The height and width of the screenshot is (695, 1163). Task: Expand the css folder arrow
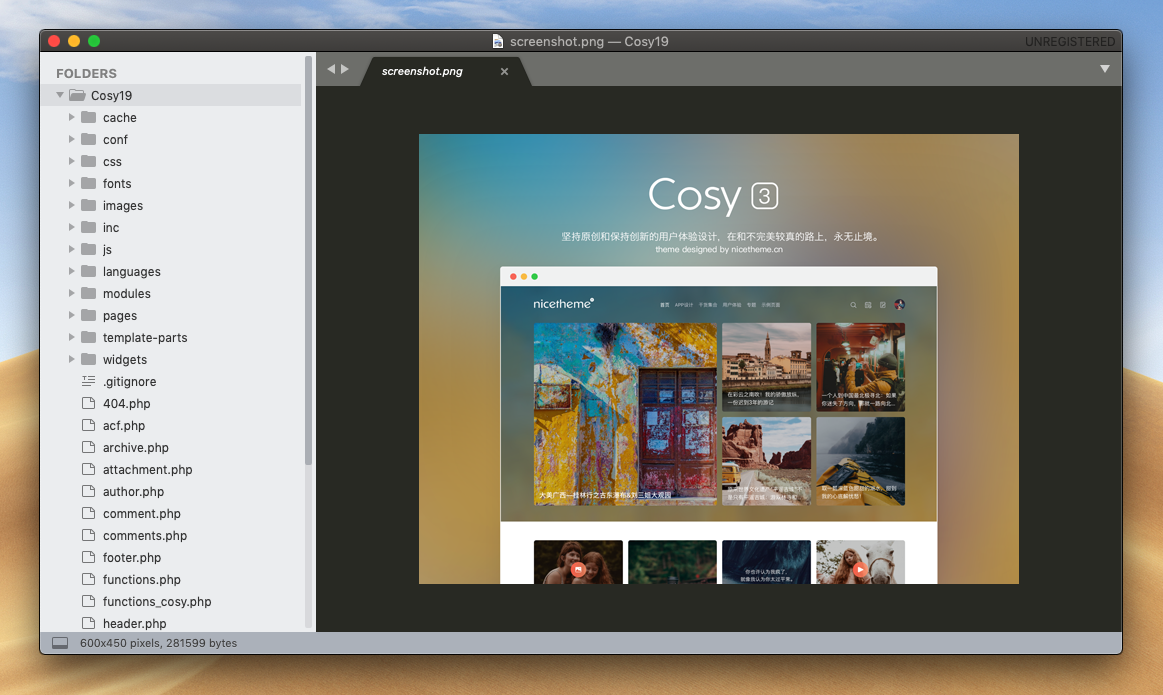72,161
